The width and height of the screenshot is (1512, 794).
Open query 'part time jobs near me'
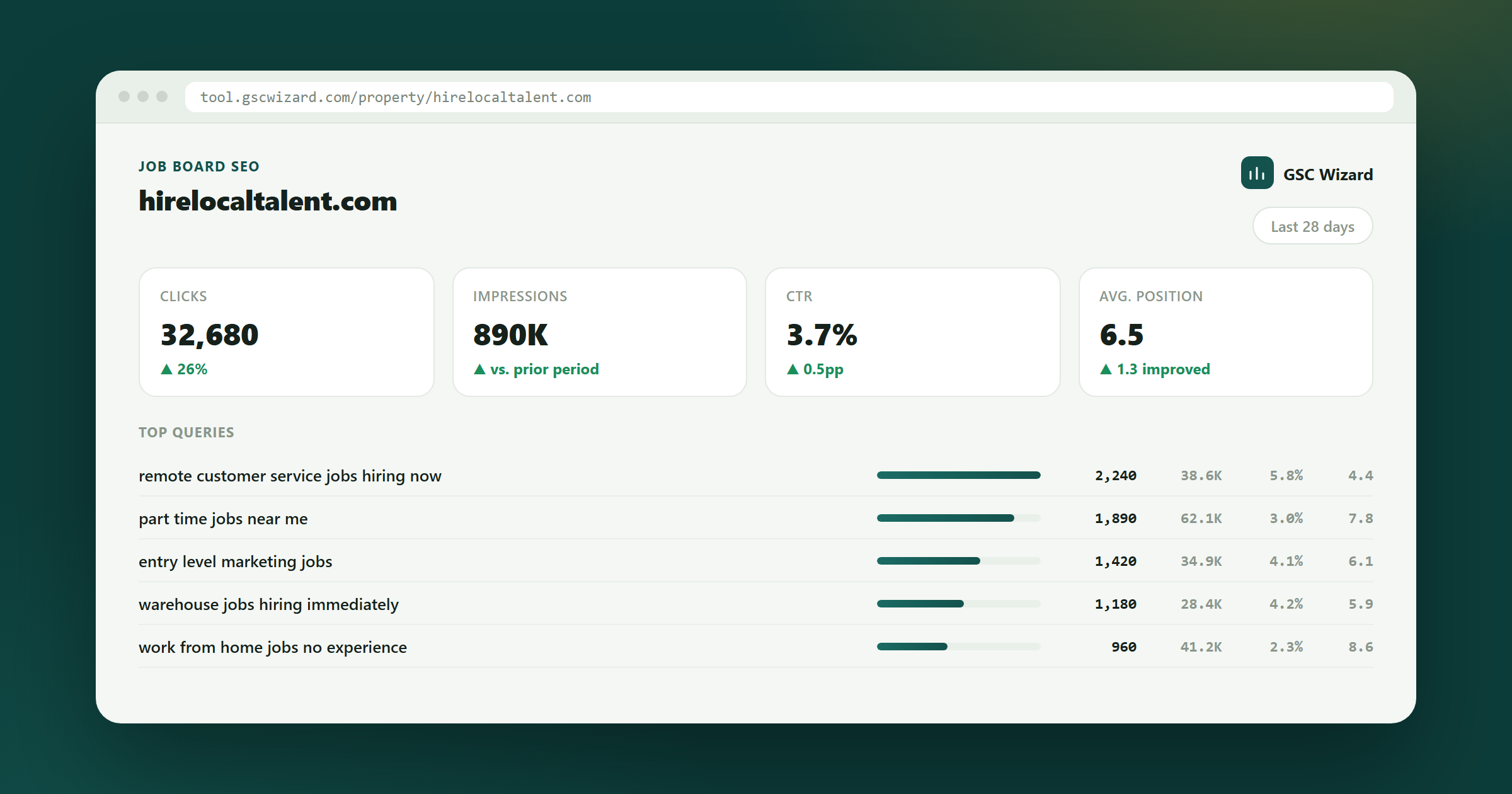point(223,519)
